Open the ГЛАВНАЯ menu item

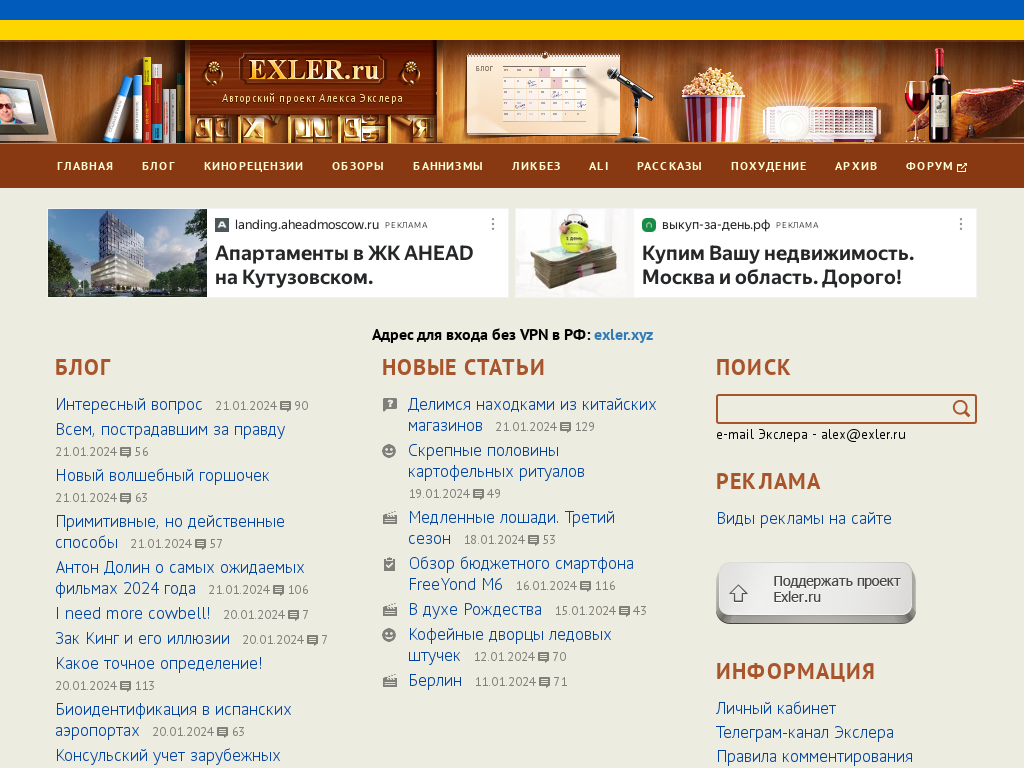(x=85, y=166)
